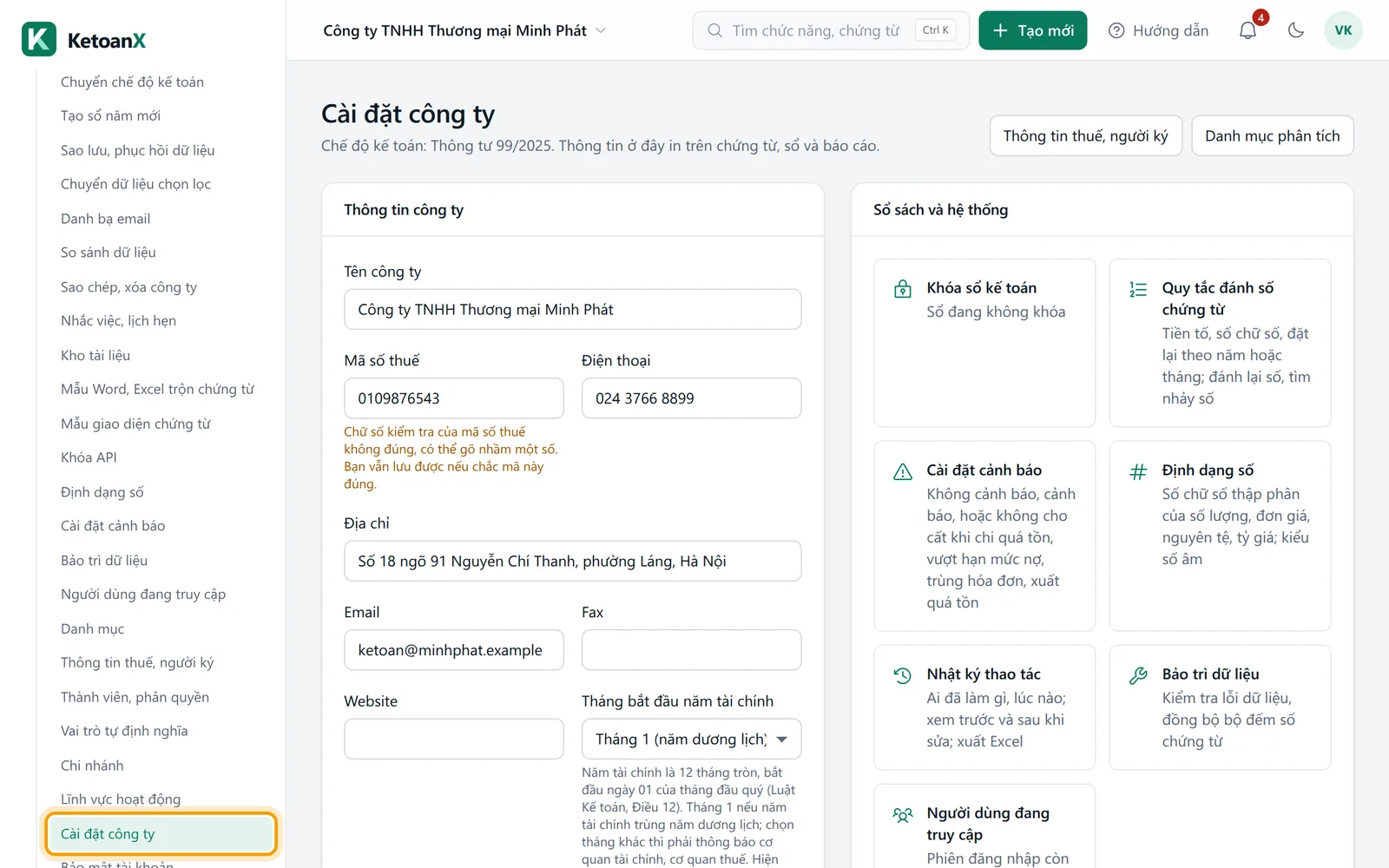The width and height of the screenshot is (1389, 868).
Task: Select Vai trò tự định nghĩa
Action: [x=124, y=731]
